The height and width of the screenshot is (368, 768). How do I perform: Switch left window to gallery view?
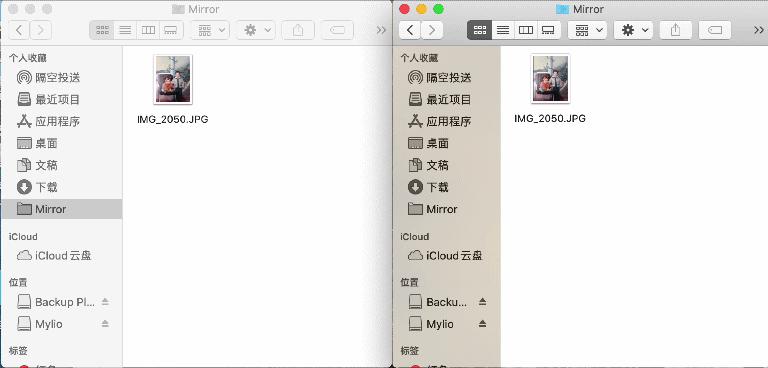[x=171, y=30]
